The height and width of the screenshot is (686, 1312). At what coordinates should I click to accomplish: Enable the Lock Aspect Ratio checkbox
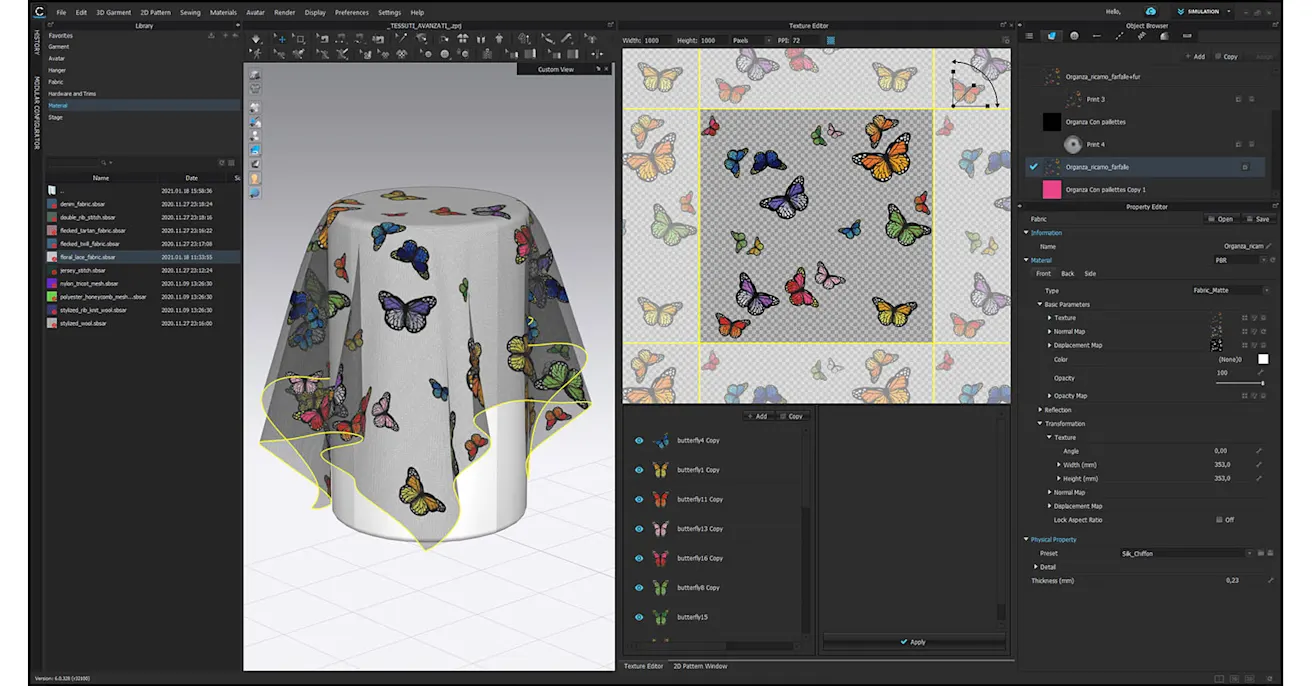(x=1219, y=520)
